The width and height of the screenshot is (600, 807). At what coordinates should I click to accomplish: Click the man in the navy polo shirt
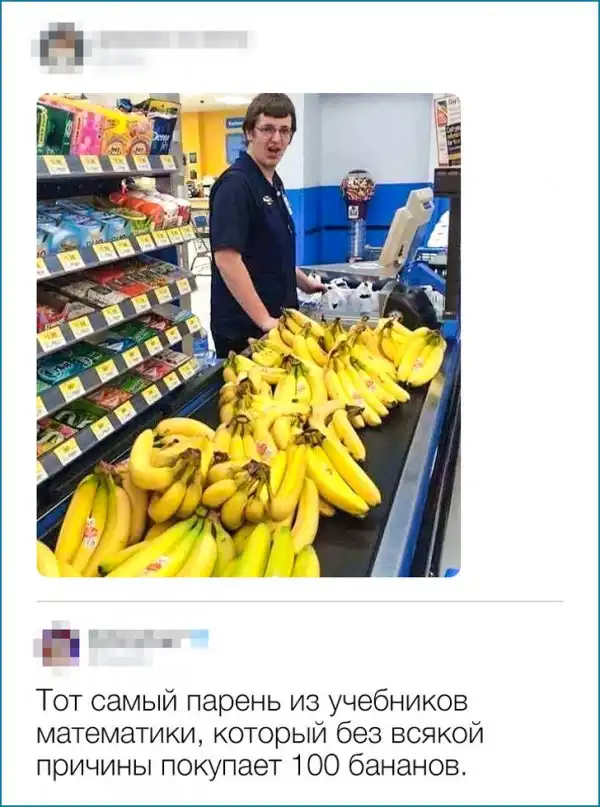point(257,221)
